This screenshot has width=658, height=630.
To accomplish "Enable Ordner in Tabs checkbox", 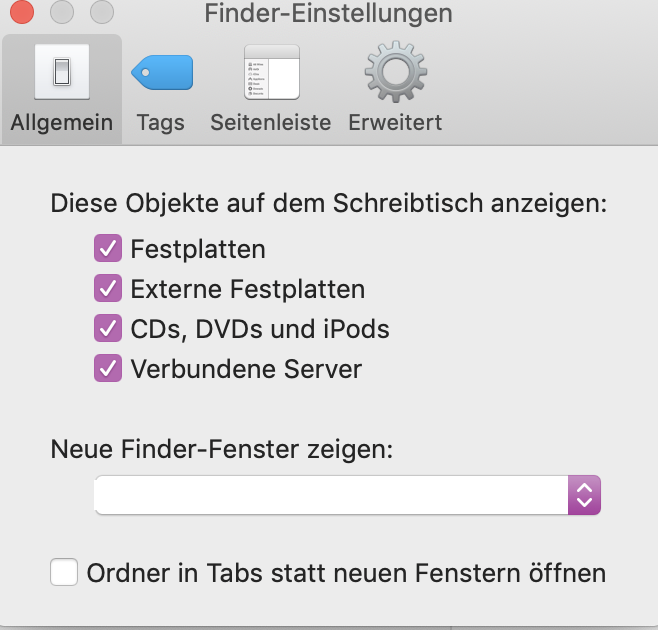I will tap(64, 573).
